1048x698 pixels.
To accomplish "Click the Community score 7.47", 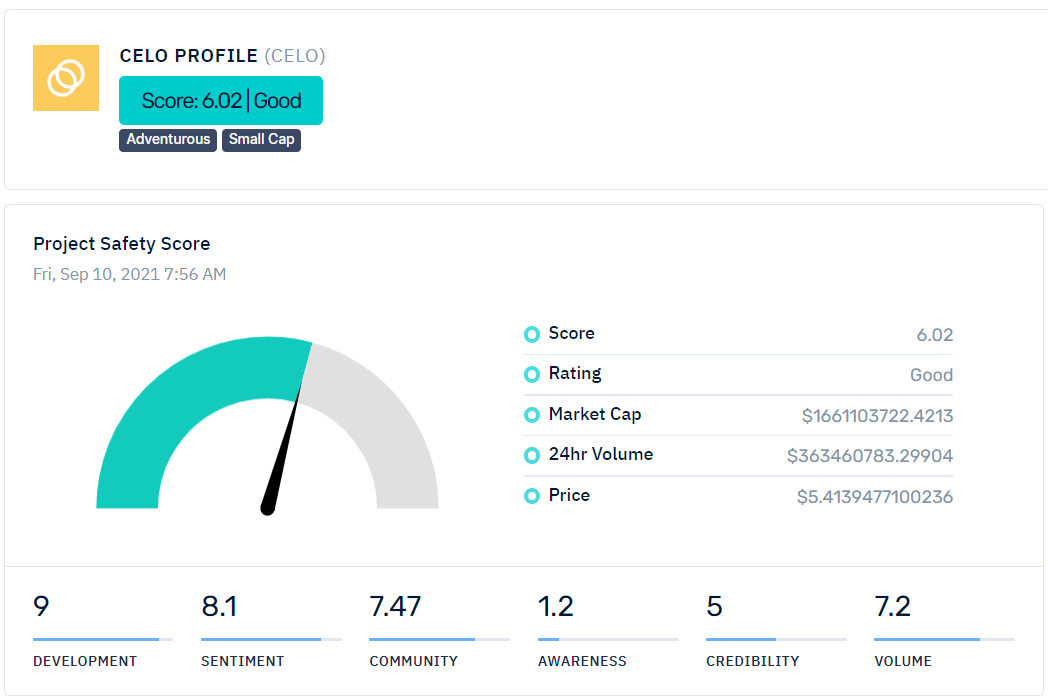I will (395, 606).
